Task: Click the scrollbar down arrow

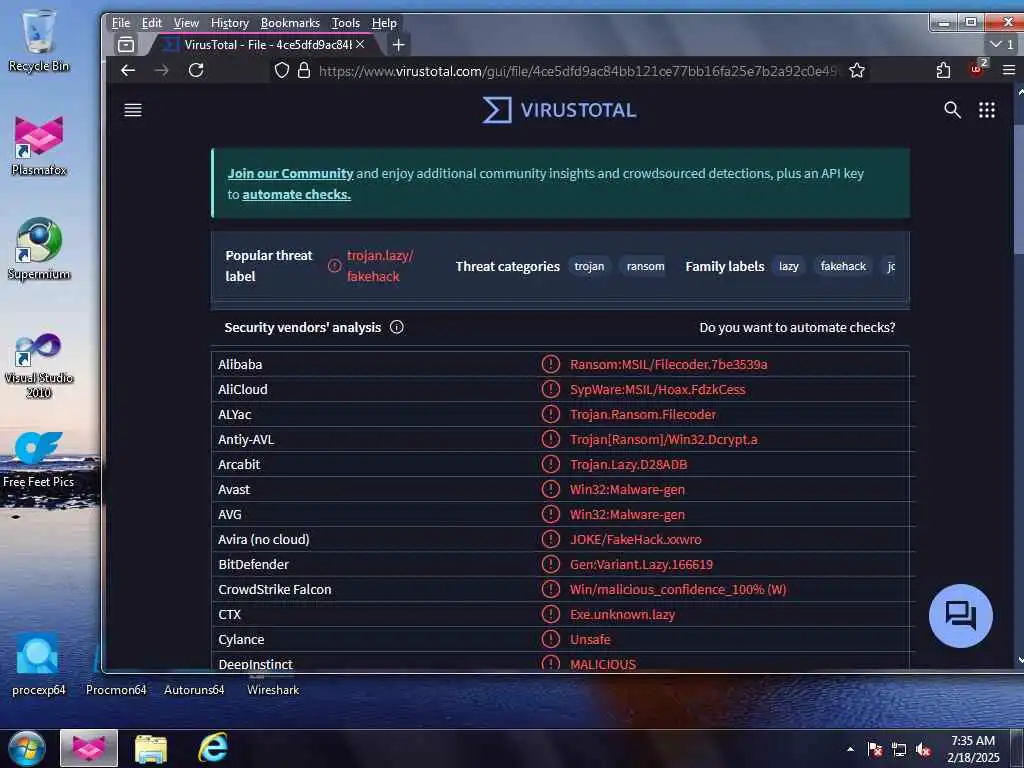Action: (x=1019, y=660)
